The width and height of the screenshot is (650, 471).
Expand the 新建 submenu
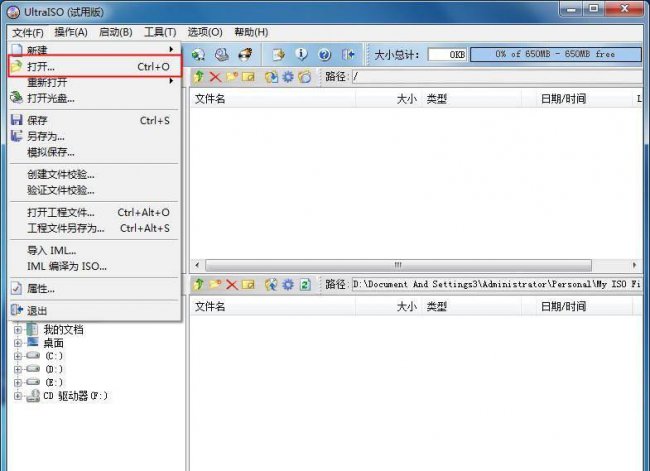tap(95, 50)
